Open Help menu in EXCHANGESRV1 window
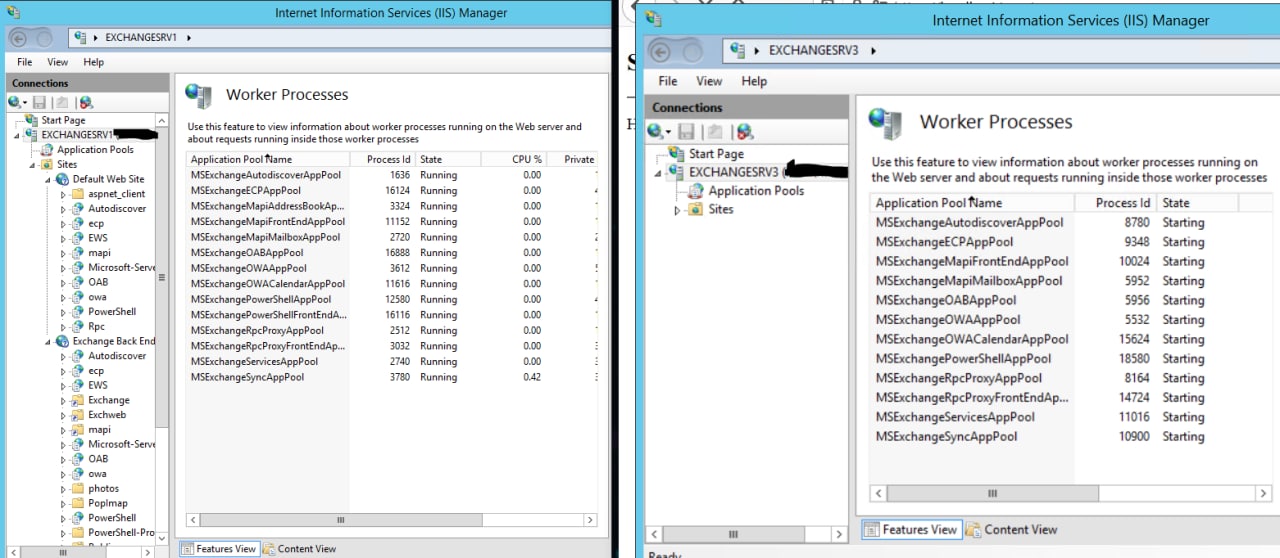 [x=93, y=62]
